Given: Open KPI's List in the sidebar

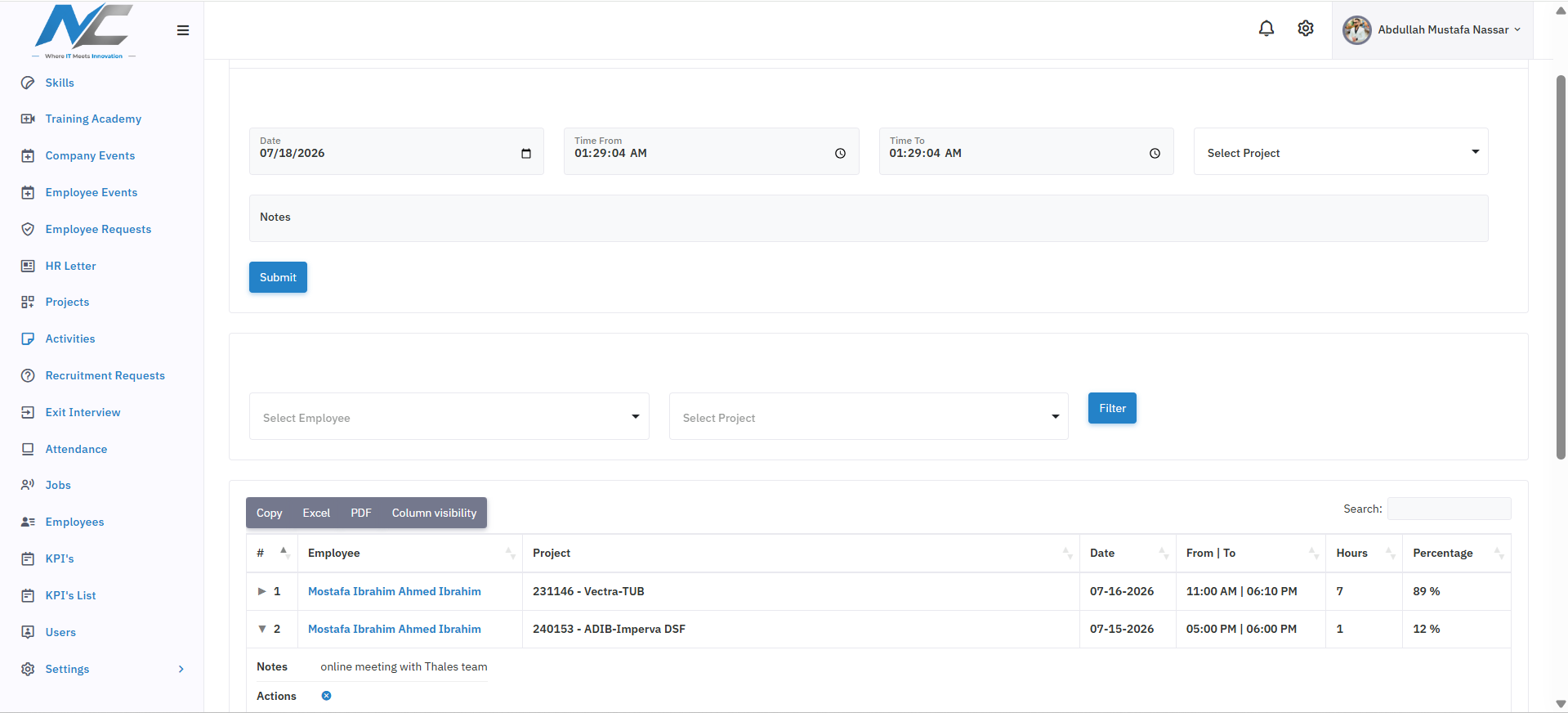Looking at the screenshot, I should click(x=70, y=595).
